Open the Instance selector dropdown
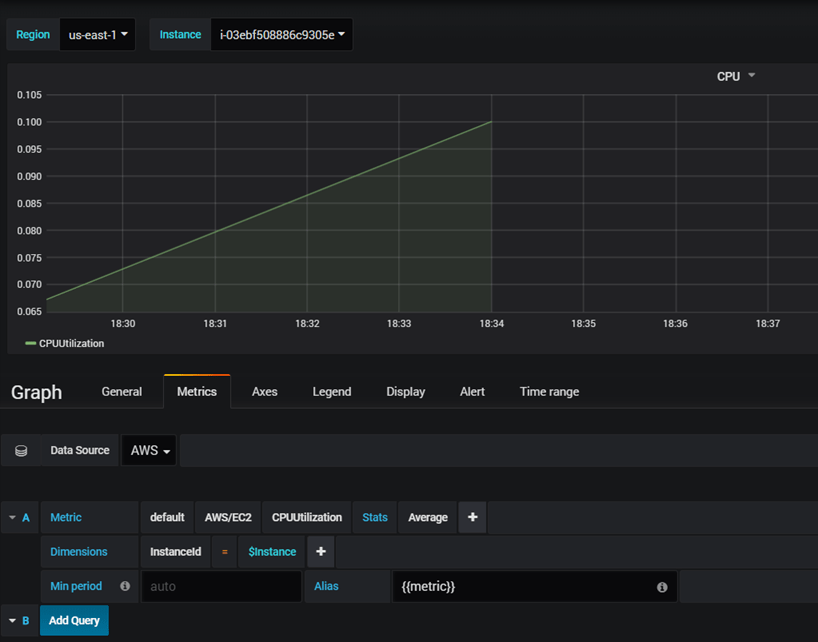 (281, 34)
